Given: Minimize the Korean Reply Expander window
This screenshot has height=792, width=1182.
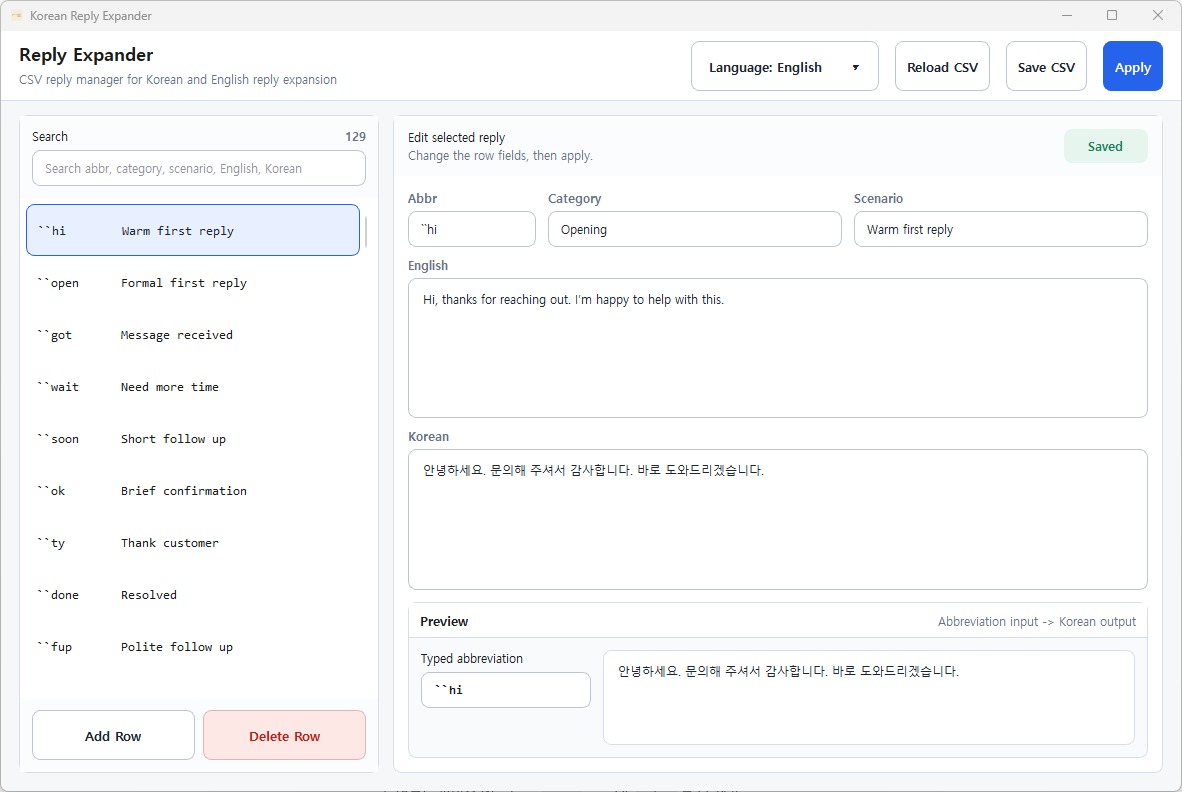Looking at the screenshot, I should (x=1067, y=15).
